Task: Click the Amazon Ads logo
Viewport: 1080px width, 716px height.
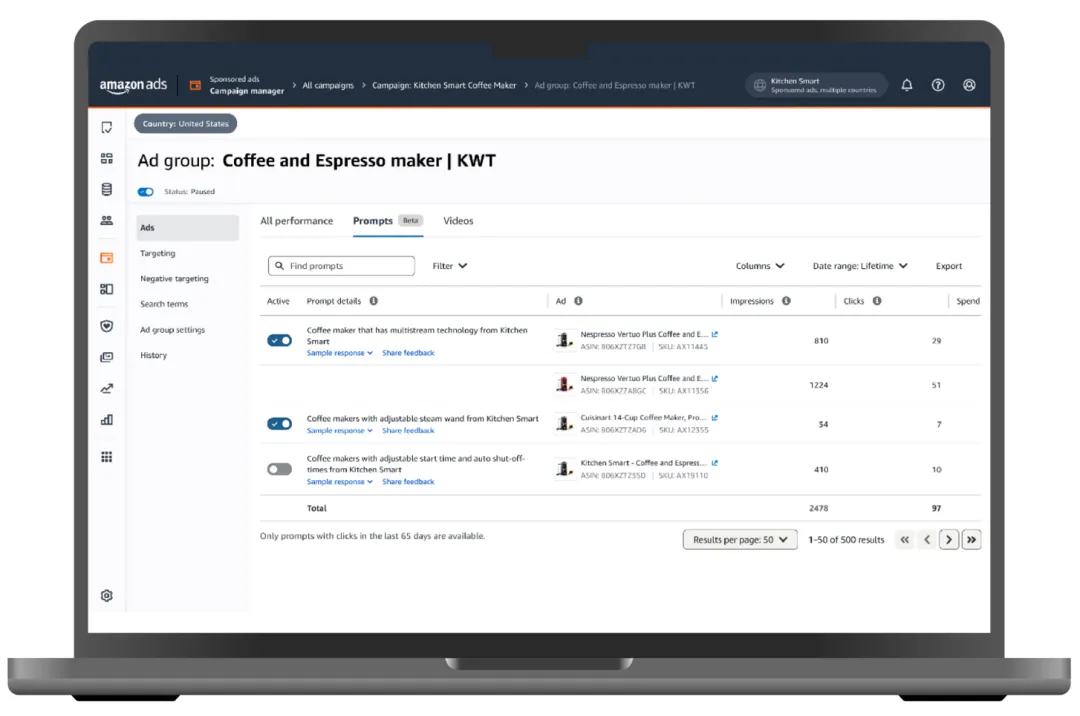Action: point(133,85)
